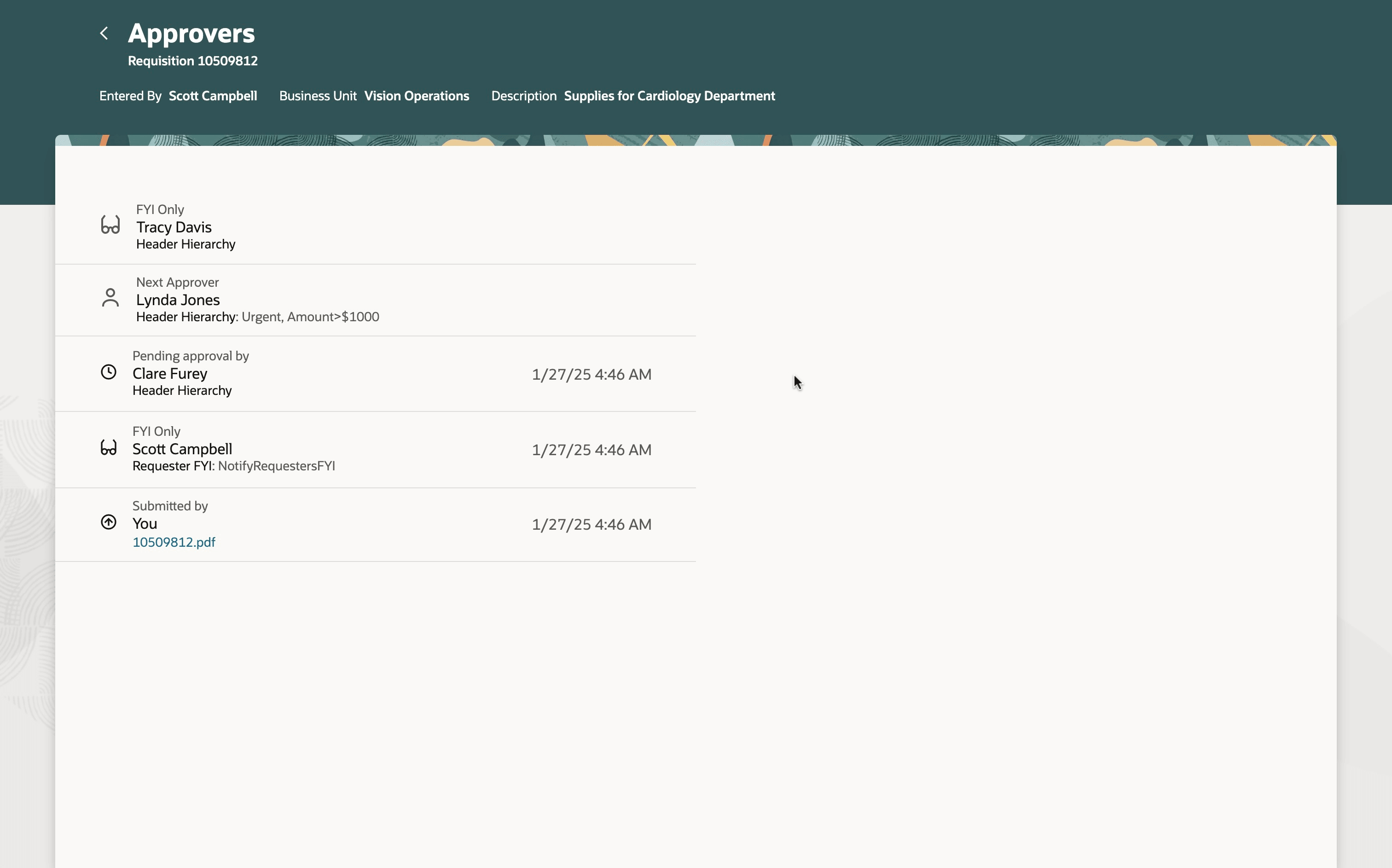Click the timestamp beside Clare Furey
This screenshot has width=1392, height=868.
[591, 374]
